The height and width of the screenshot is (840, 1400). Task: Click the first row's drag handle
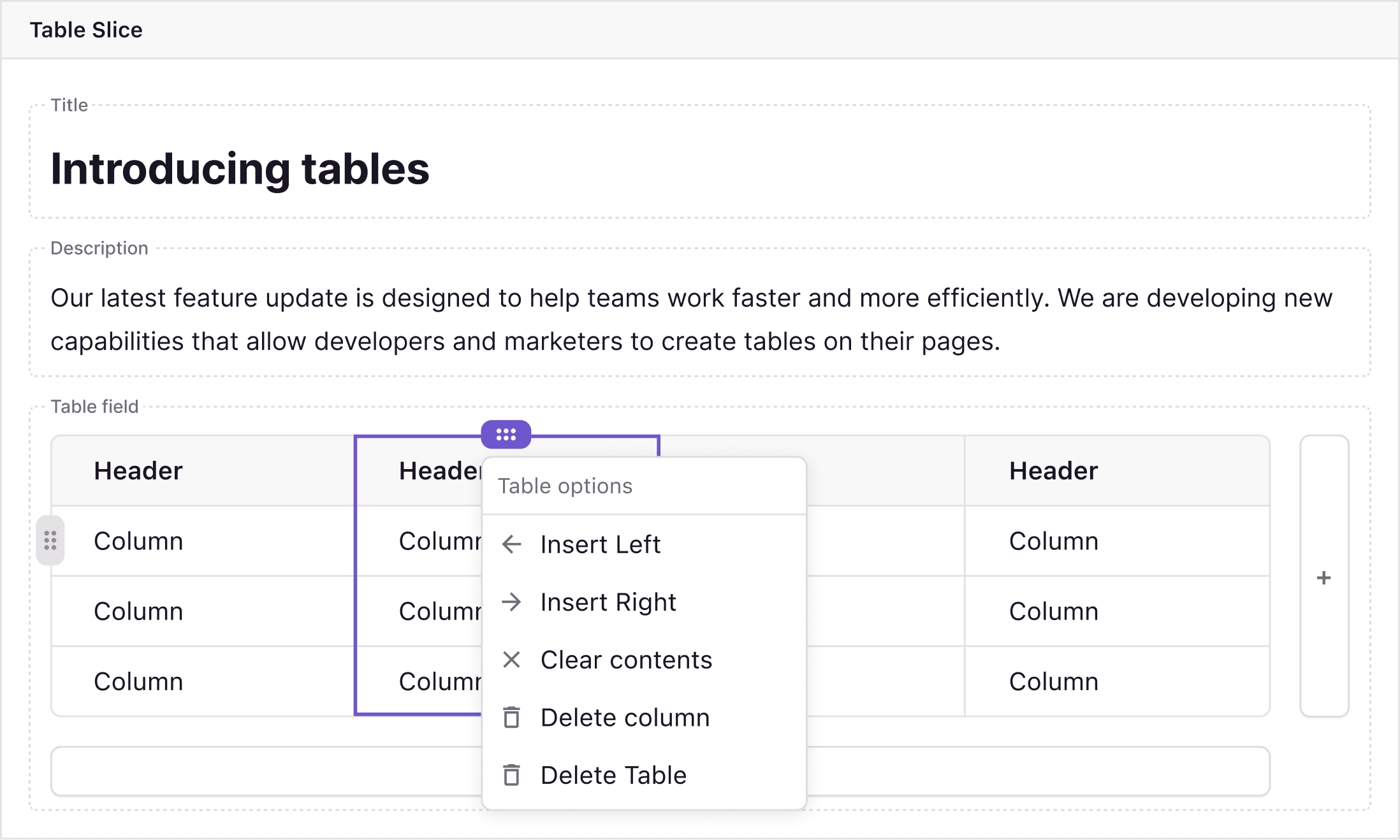50,540
